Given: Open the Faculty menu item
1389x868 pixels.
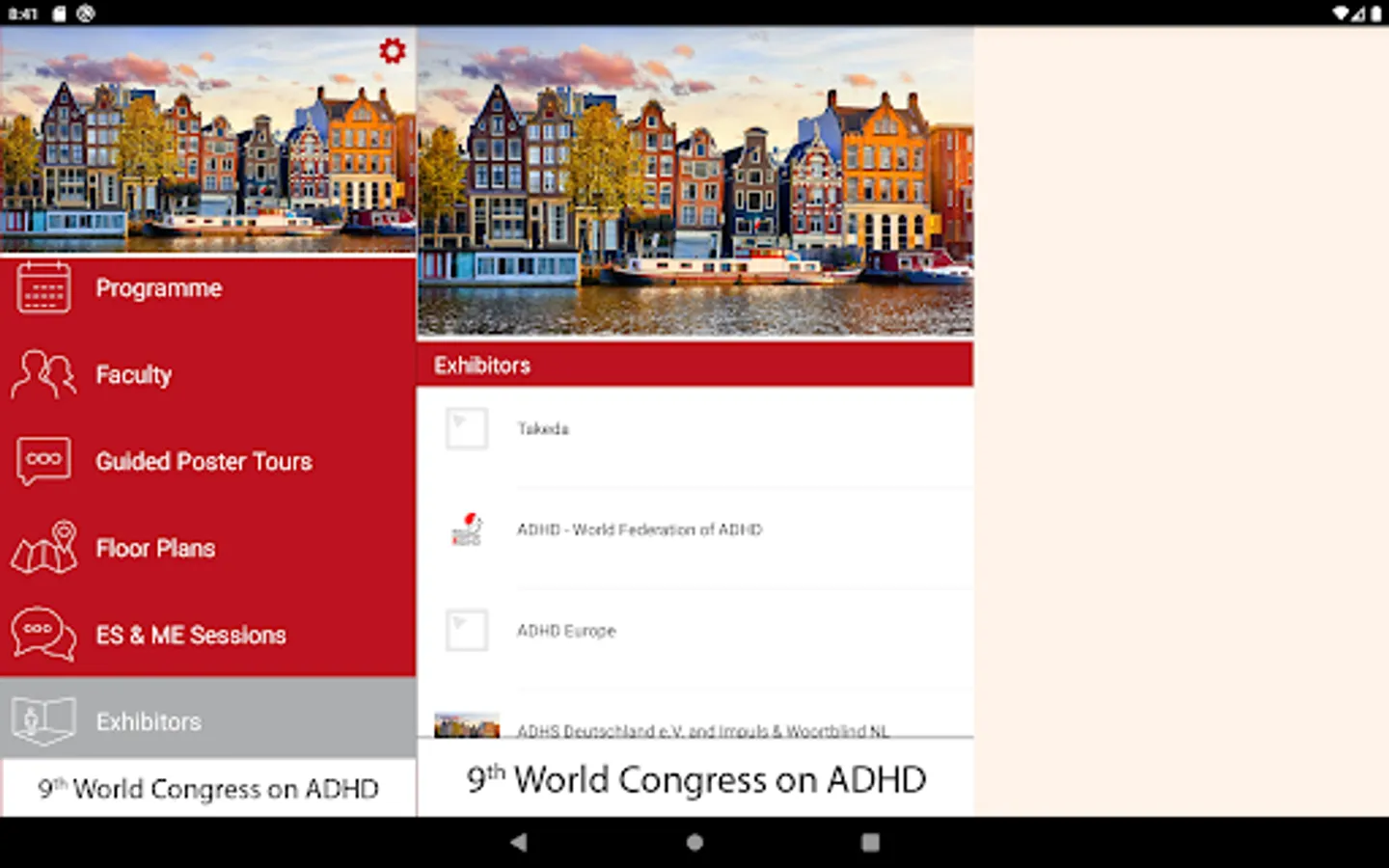Looking at the screenshot, I should (208, 374).
